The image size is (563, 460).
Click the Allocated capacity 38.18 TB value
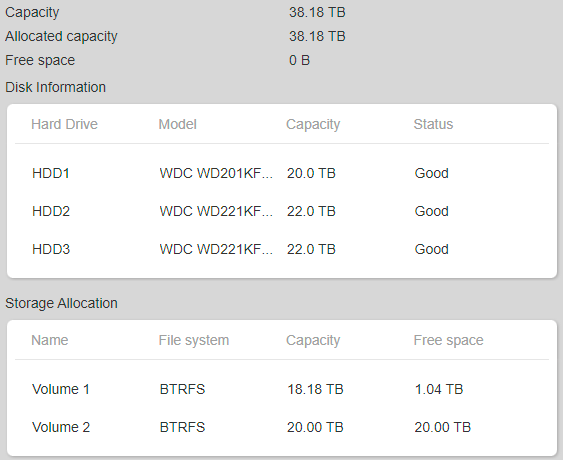click(317, 36)
